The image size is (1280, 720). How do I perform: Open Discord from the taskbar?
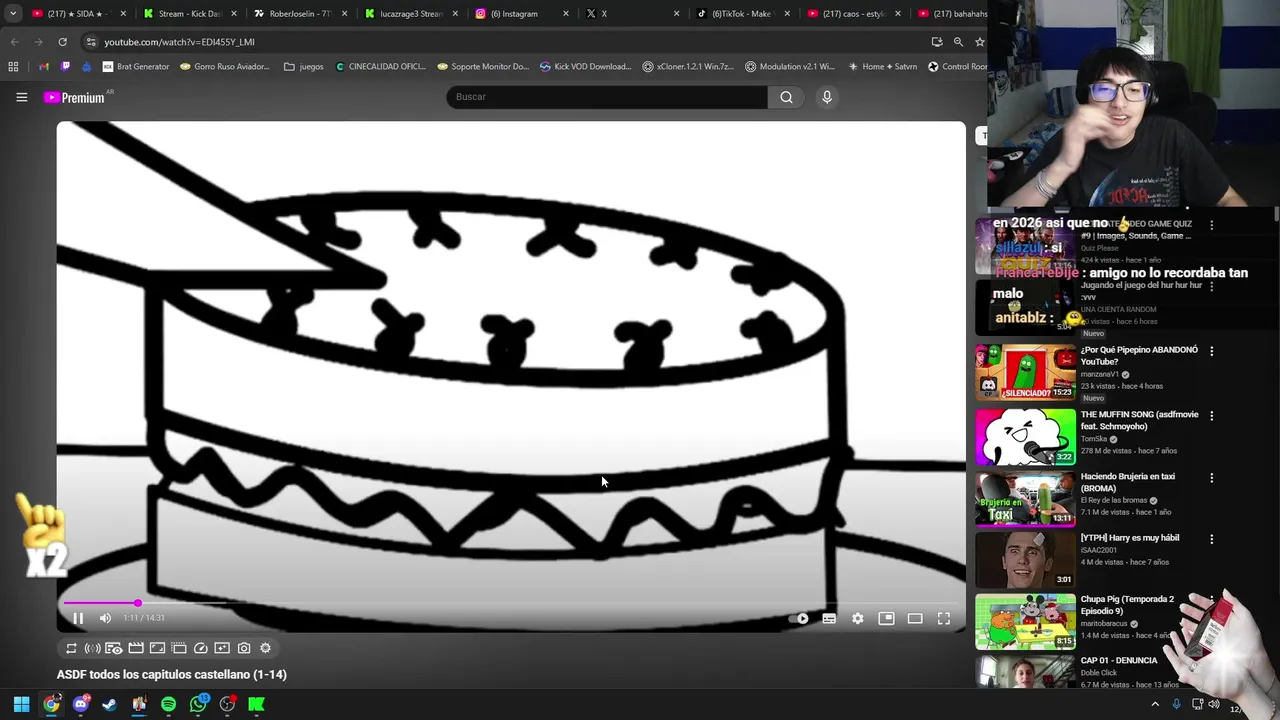point(81,704)
